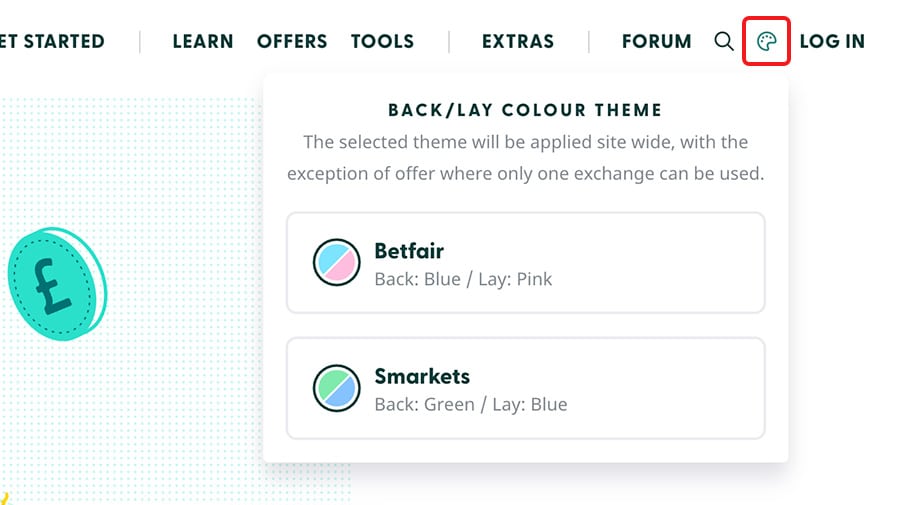The width and height of the screenshot is (900, 505).
Task: Open the Learn menu
Action: point(203,41)
